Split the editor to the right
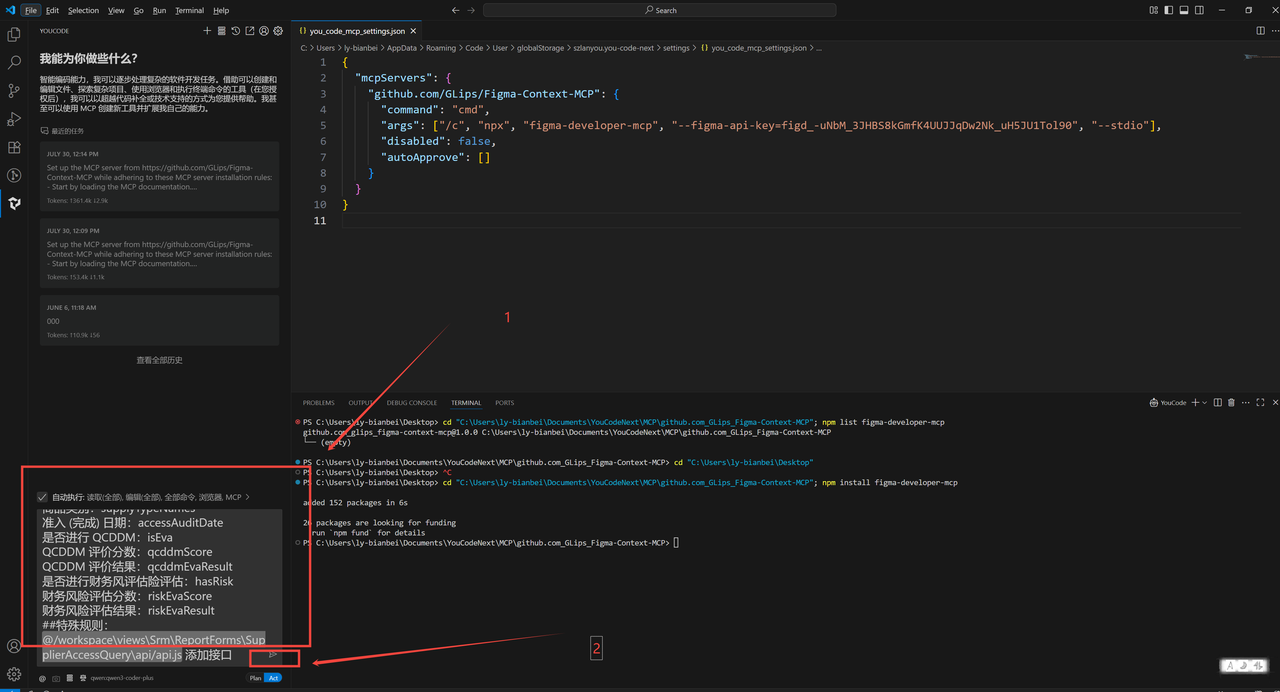The height and width of the screenshot is (692, 1280). point(1260,31)
